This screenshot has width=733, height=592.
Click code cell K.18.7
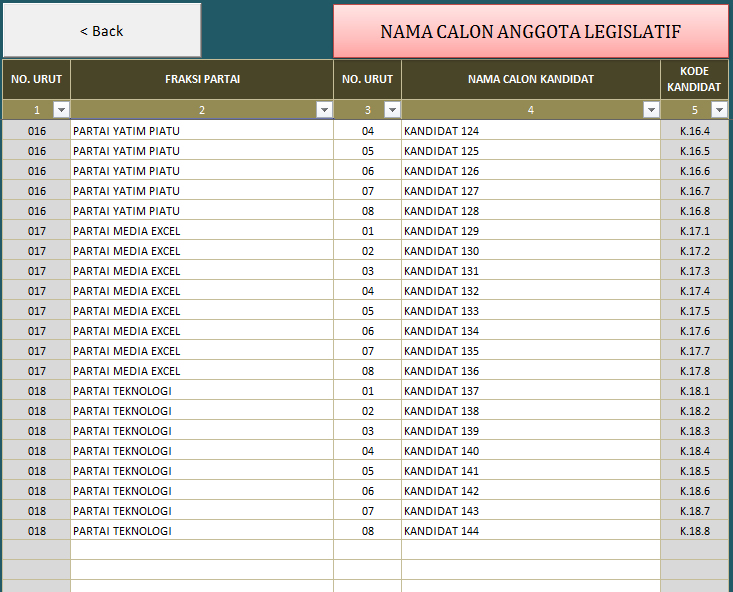coord(694,511)
